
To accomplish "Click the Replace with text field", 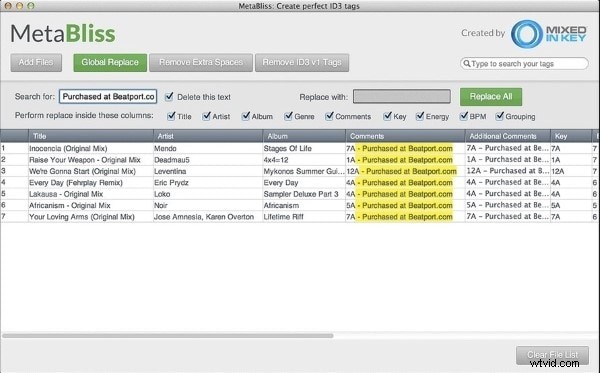I will 401,96.
